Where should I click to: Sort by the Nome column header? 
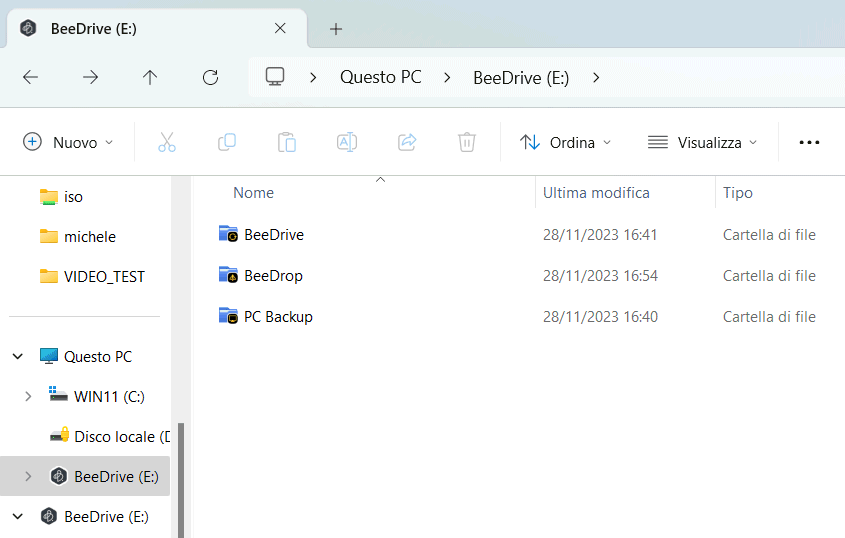point(253,192)
